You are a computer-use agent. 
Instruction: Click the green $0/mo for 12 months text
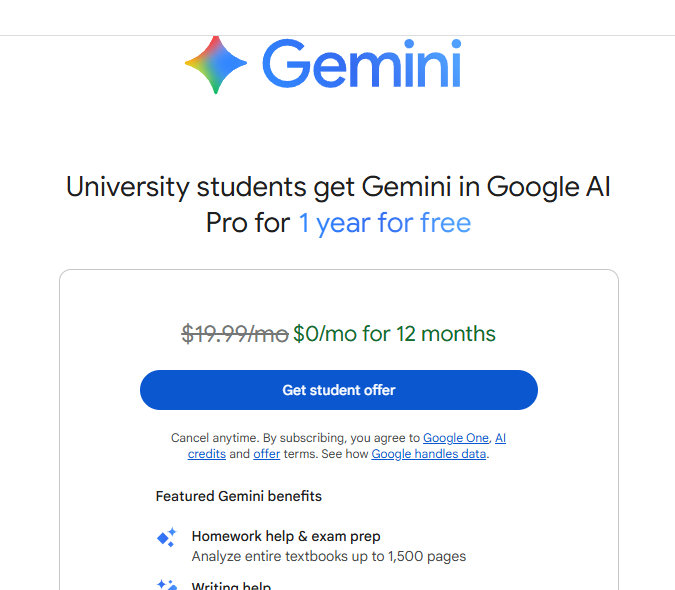coord(394,333)
